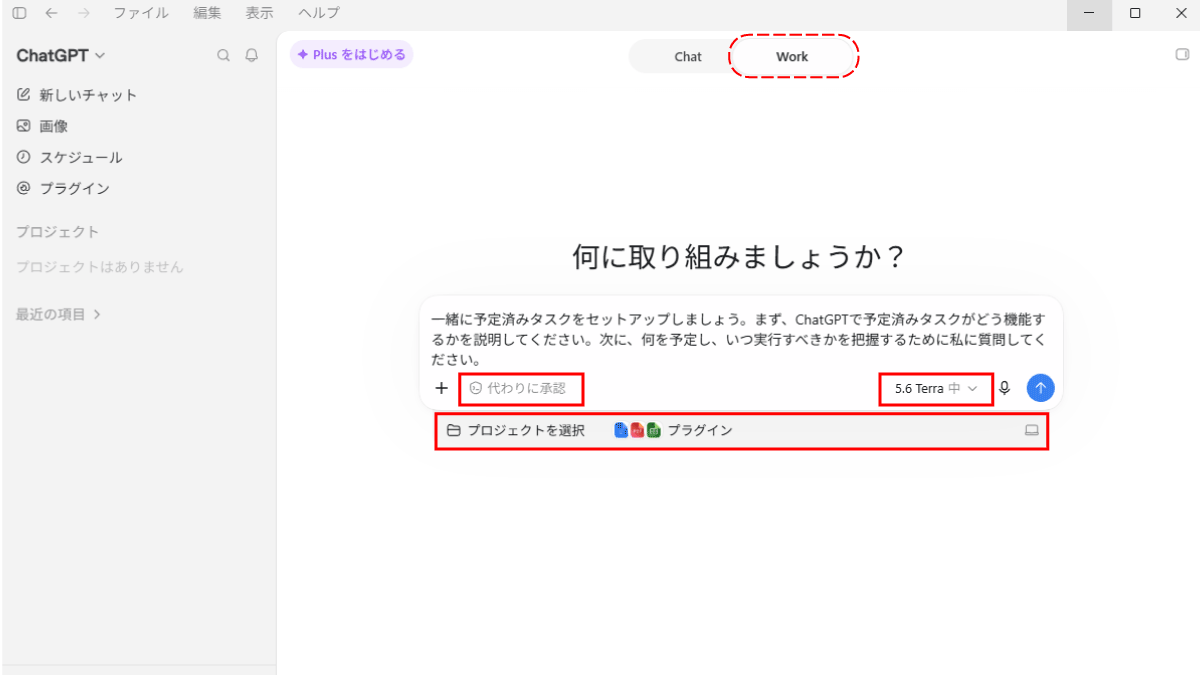Open the 表示 menu
Image resolution: width=1200 pixels, height=675 pixels.
click(x=259, y=13)
